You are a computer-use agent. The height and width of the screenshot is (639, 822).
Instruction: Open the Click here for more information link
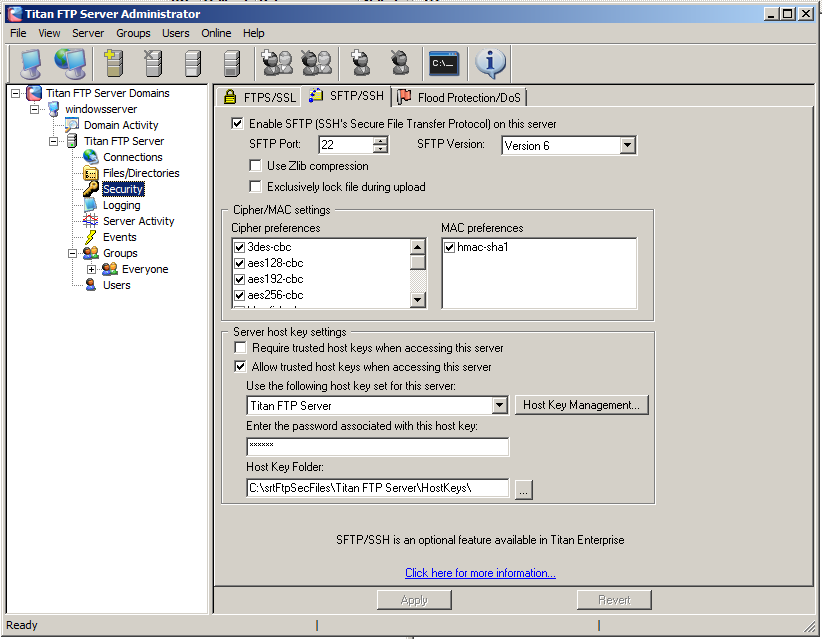pyautogui.click(x=480, y=573)
